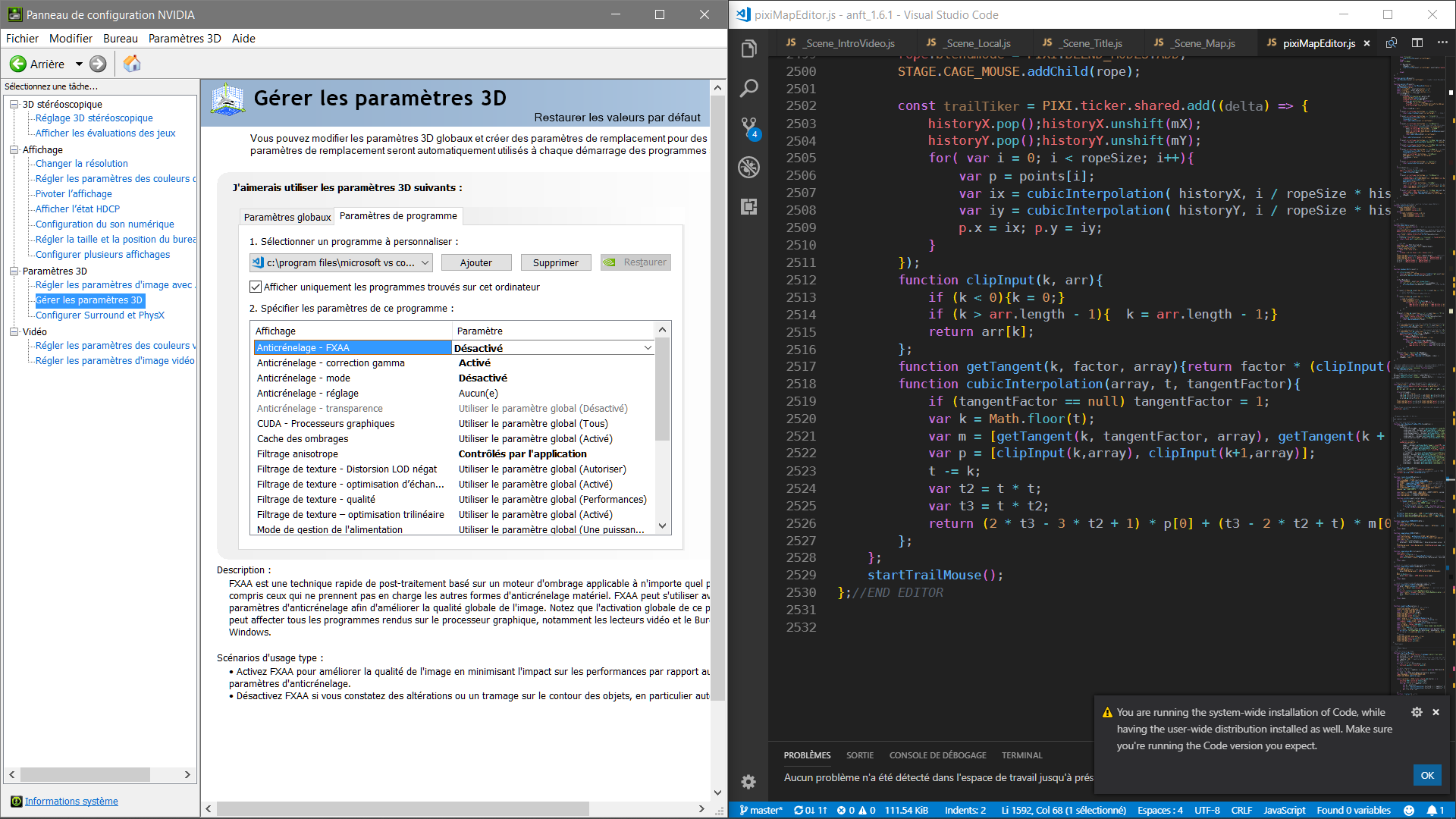Screen dimensions: 1456x819
Task: Open the Anticrénelage FXAA value dropdown
Action: pyautogui.click(x=648, y=348)
